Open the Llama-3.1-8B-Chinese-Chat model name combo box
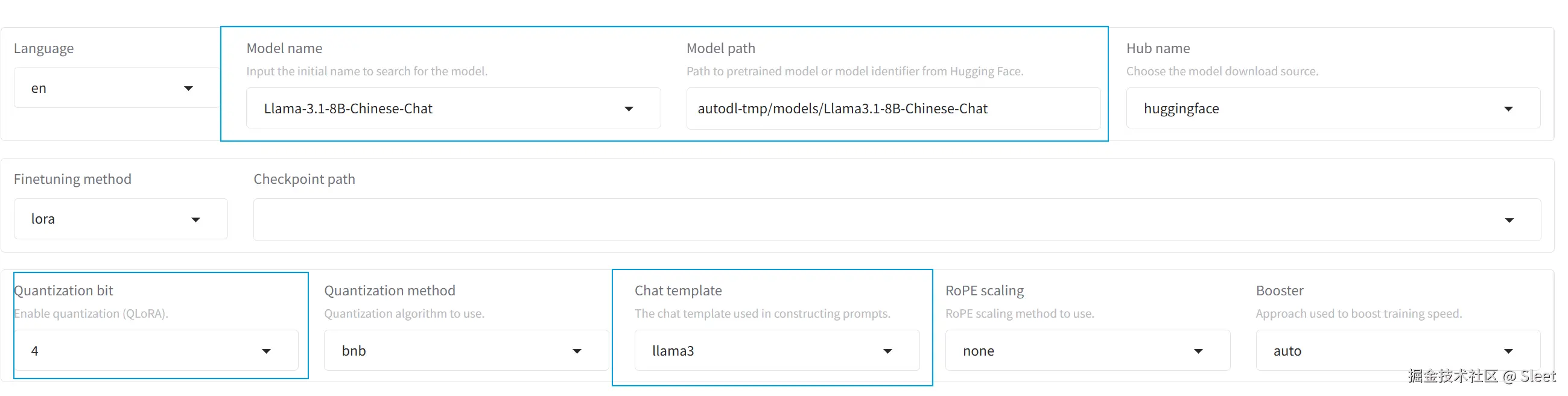 click(x=438, y=108)
